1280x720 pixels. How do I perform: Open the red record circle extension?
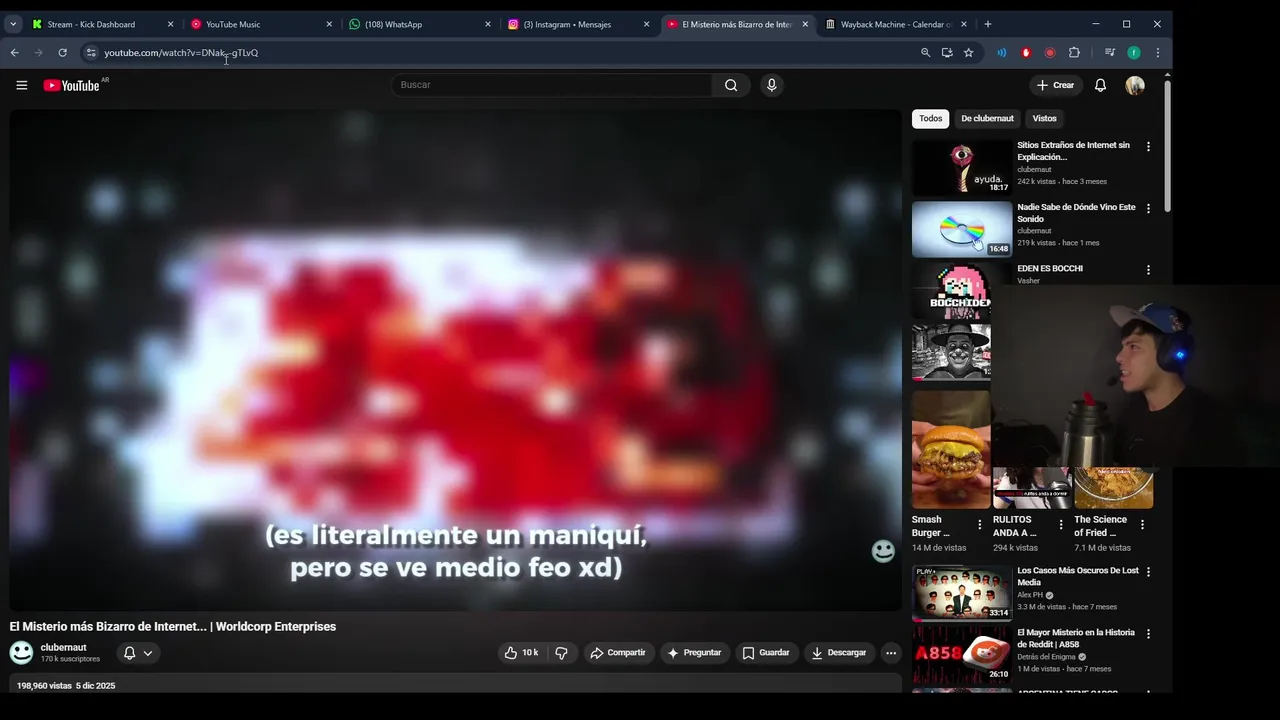[1049, 52]
